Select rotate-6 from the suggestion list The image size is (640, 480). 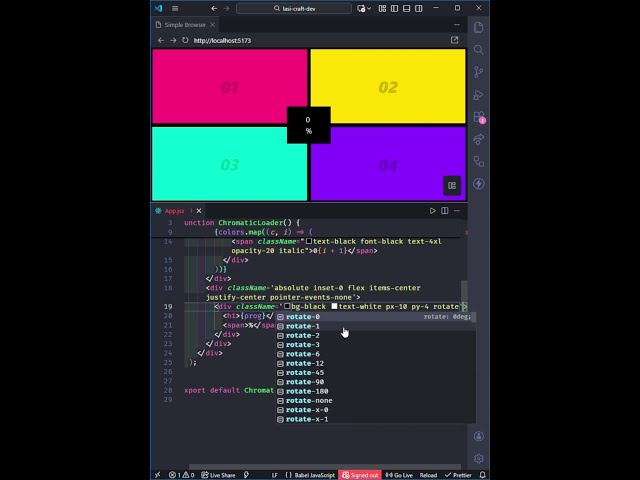click(x=376, y=354)
